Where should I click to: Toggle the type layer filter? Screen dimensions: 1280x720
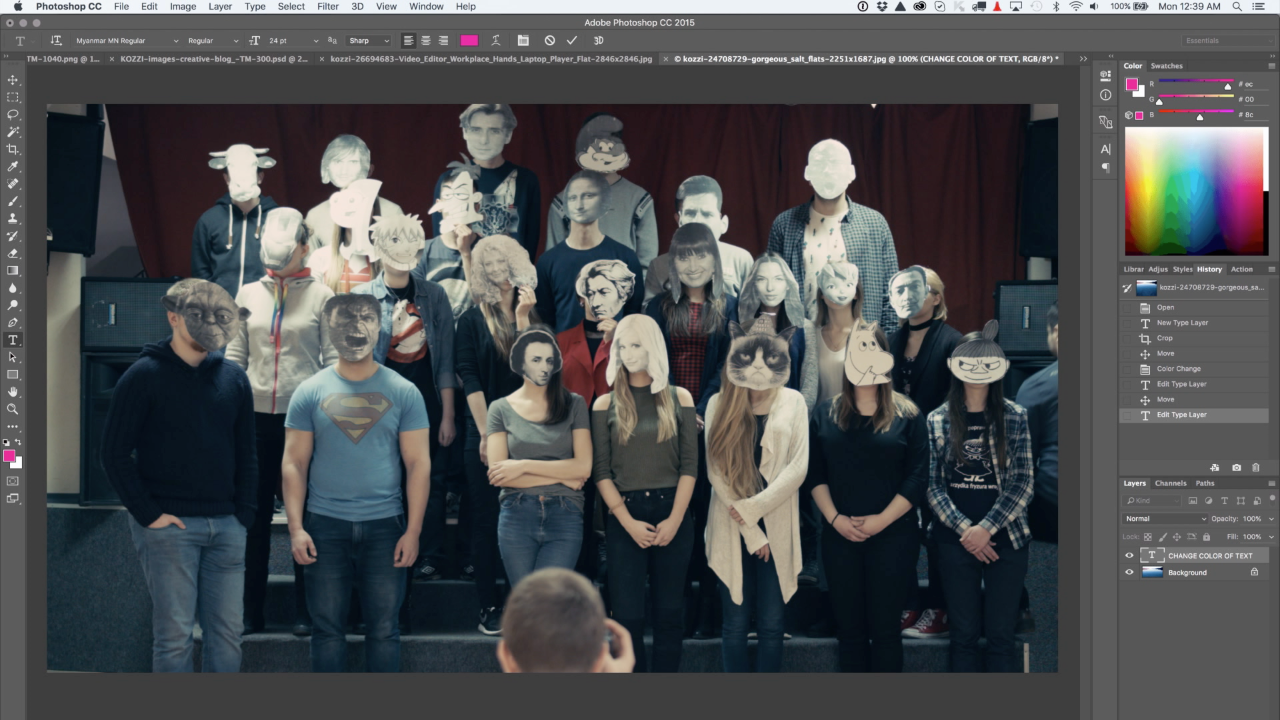click(x=1225, y=500)
